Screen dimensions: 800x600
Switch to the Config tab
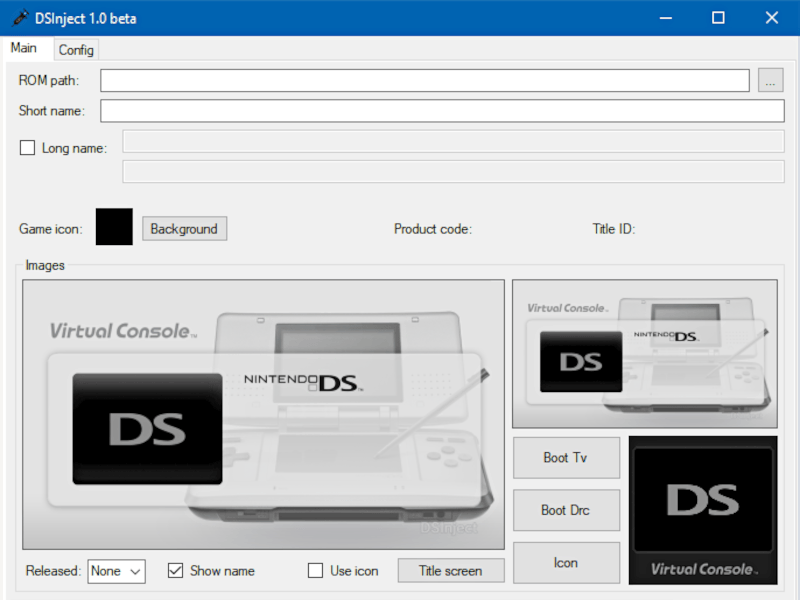pyautogui.click(x=76, y=50)
